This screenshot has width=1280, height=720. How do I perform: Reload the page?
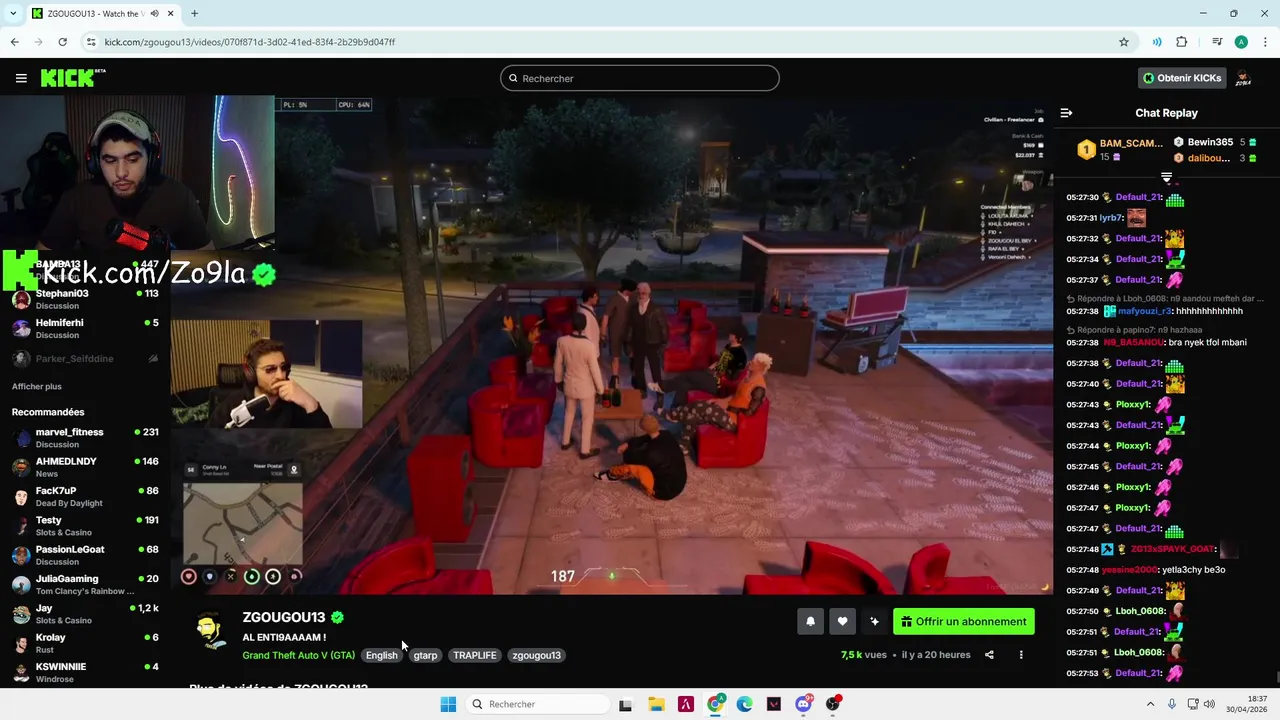(62, 42)
